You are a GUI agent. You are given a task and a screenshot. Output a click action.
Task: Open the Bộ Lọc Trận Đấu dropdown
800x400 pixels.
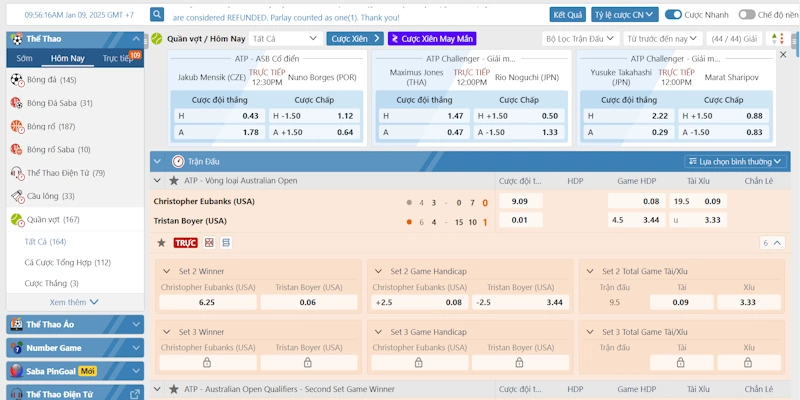coord(581,39)
